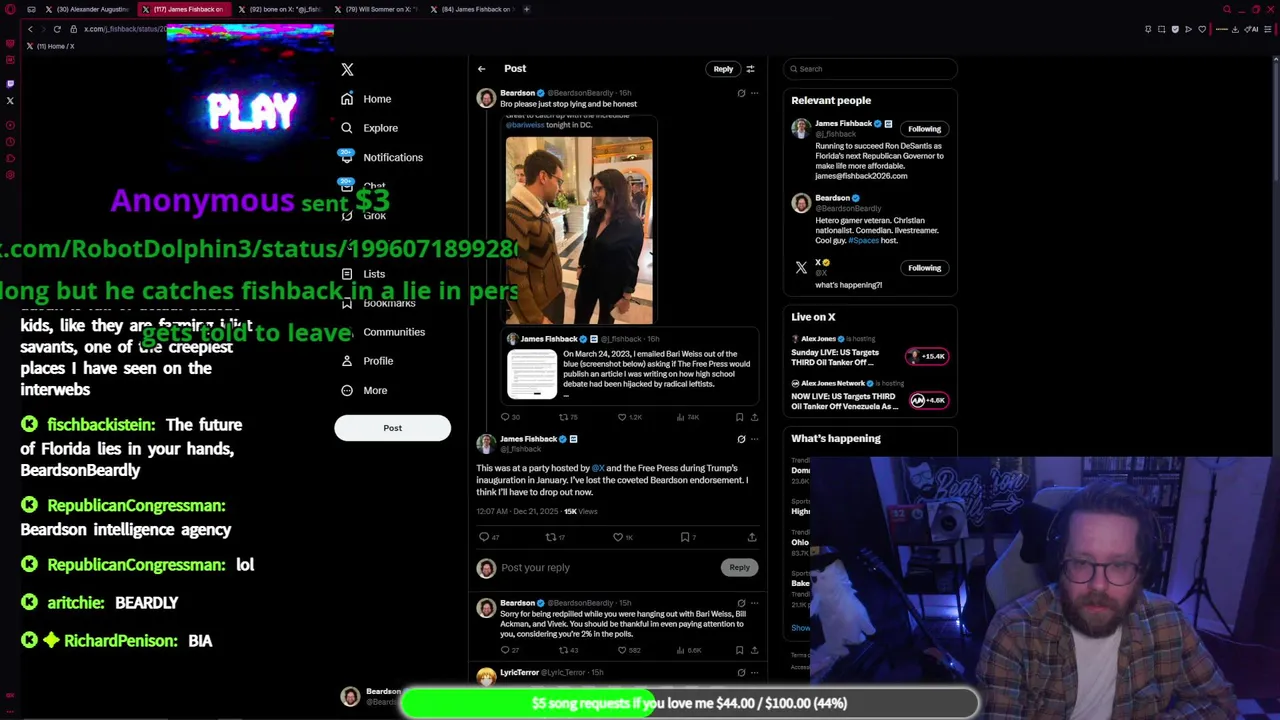This screenshot has width=1280, height=720.
Task: Click the #Spaces hashtag link
Action: [863, 241]
